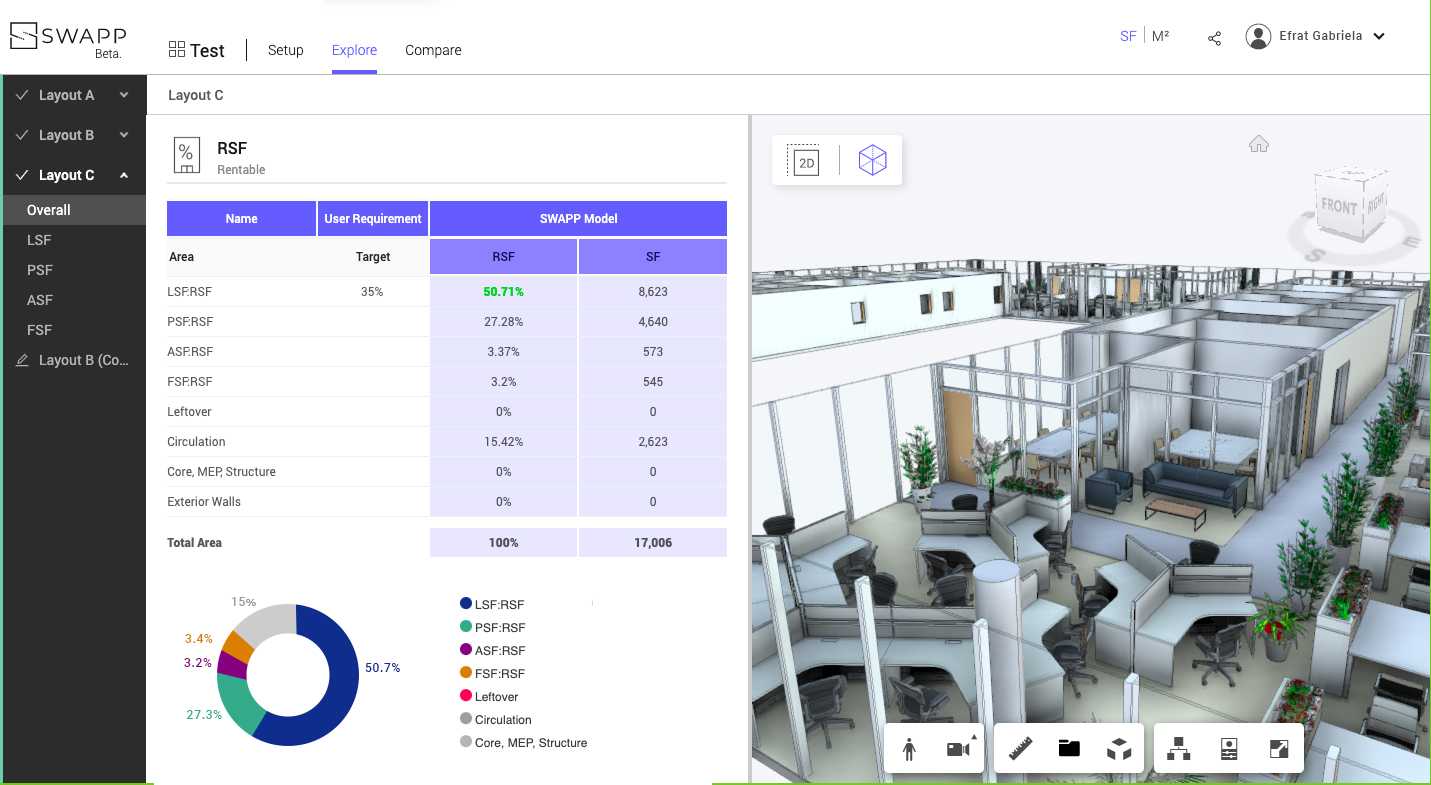1431x785 pixels.
Task: Activate the first-person walk tool
Action: (909, 749)
